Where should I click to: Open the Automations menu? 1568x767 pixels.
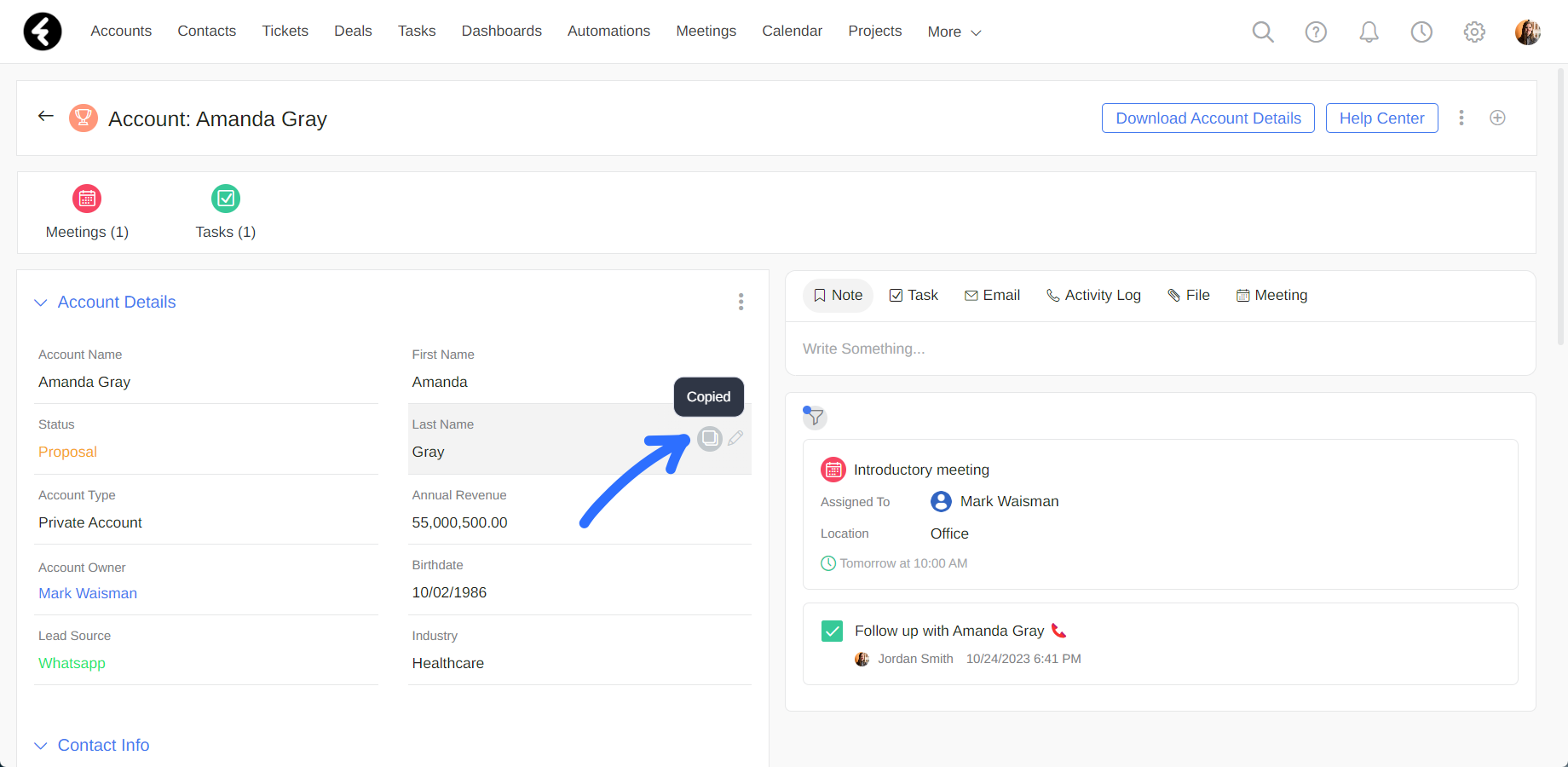(608, 31)
